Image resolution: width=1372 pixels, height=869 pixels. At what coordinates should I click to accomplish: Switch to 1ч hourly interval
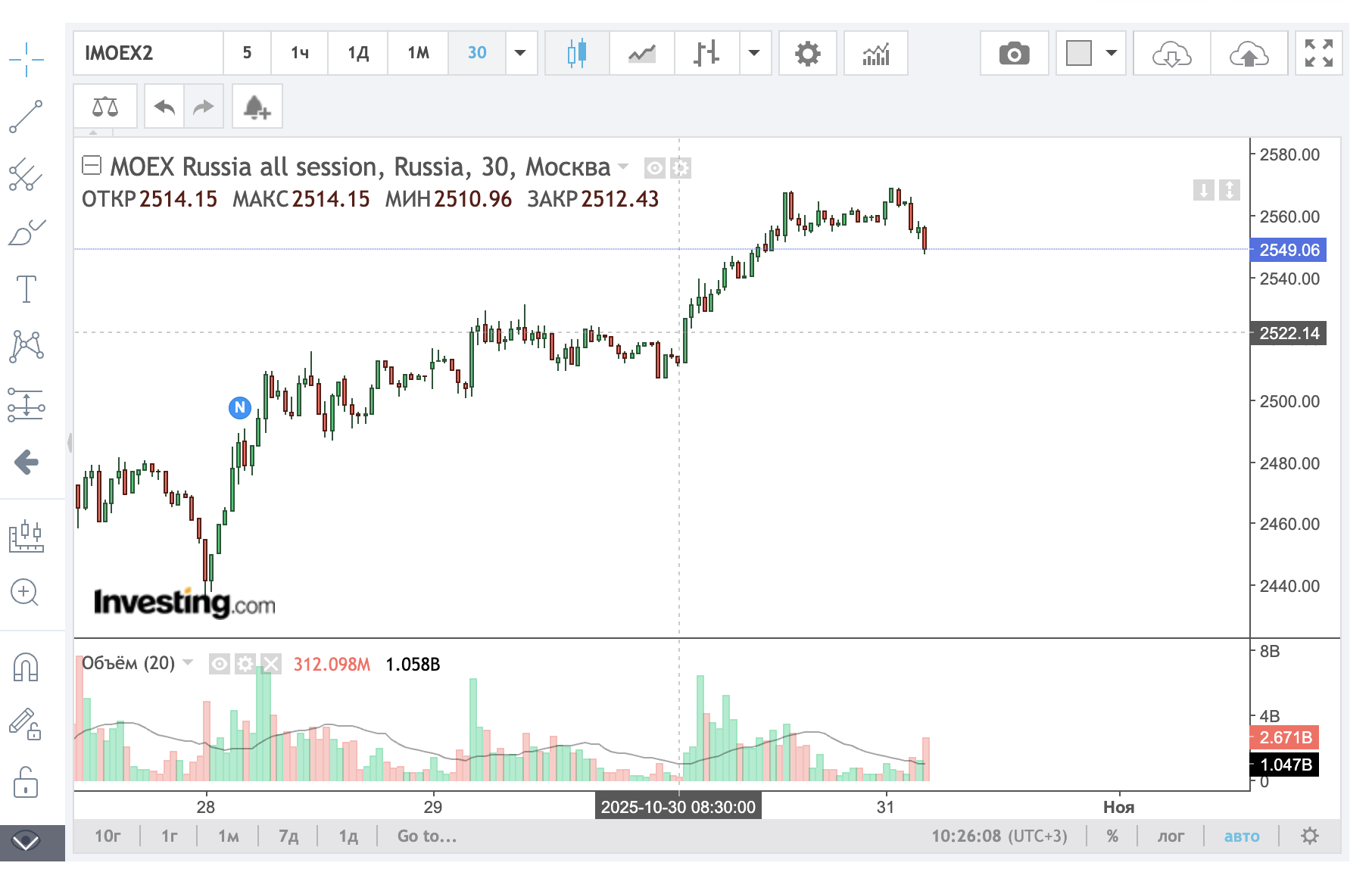[x=300, y=53]
